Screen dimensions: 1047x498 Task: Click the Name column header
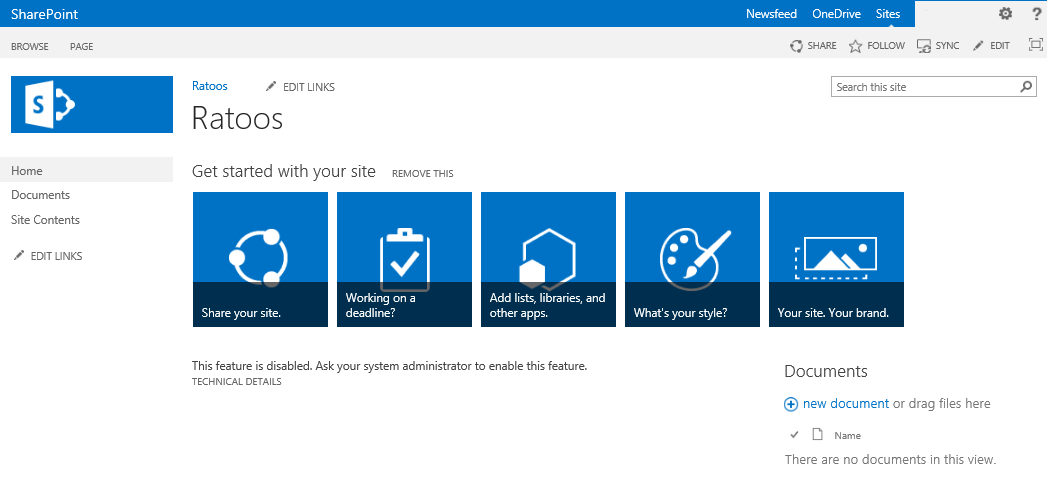(847, 435)
